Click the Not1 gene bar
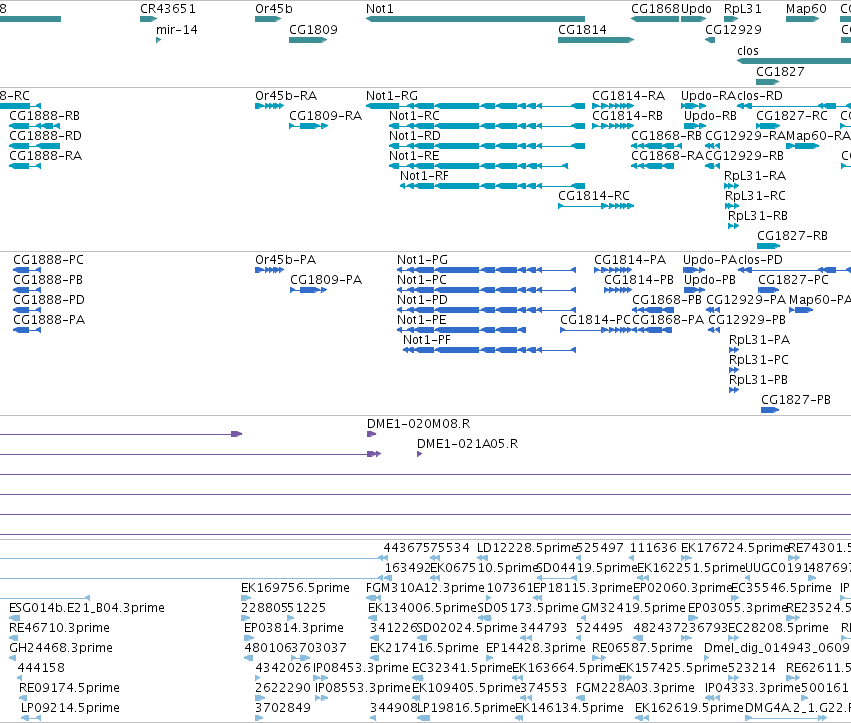The width and height of the screenshot is (851, 723). [475, 19]
